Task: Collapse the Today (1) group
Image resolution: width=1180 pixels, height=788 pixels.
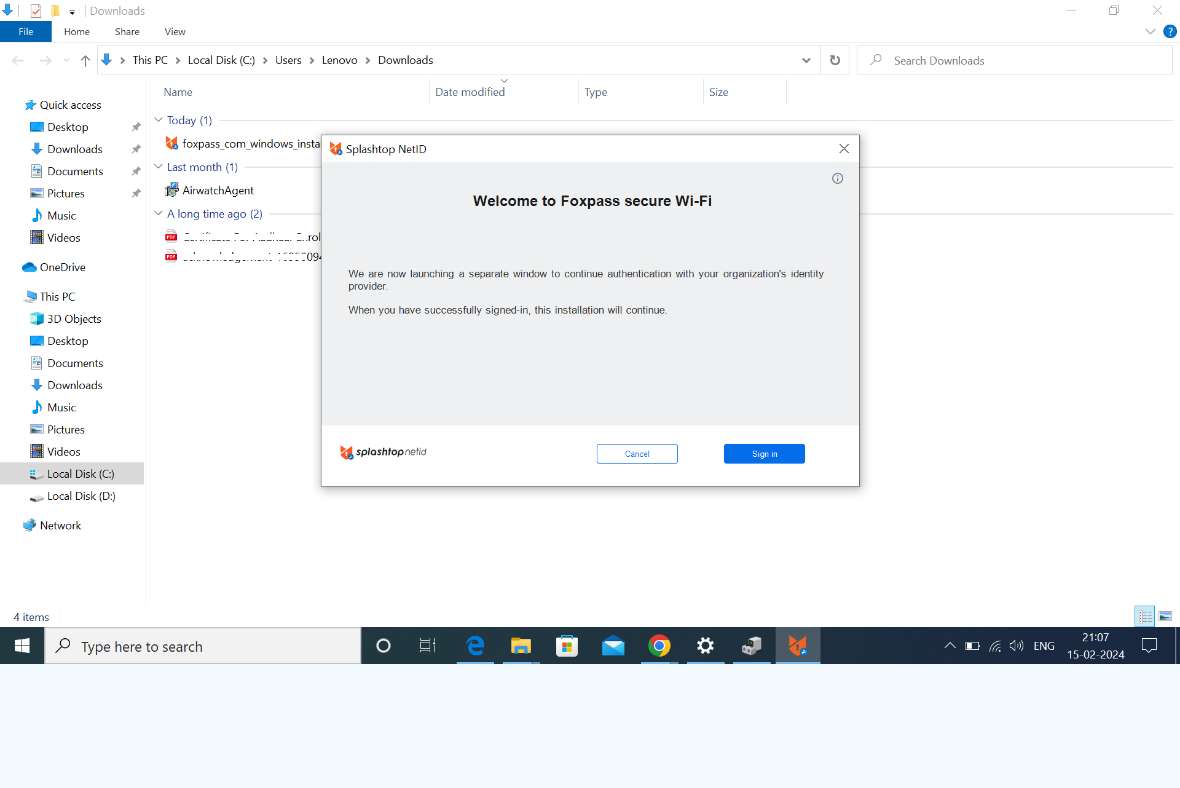Action: coord(158,119)
